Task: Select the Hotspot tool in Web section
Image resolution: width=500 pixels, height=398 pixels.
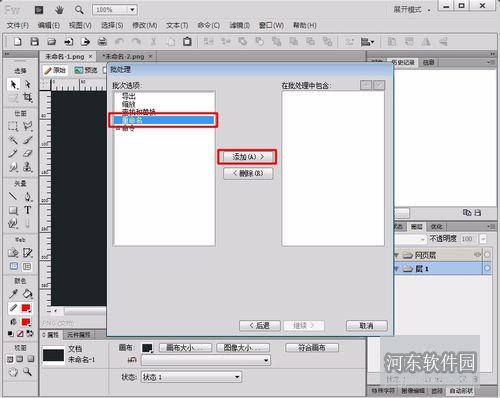Action: coord(13,253)
